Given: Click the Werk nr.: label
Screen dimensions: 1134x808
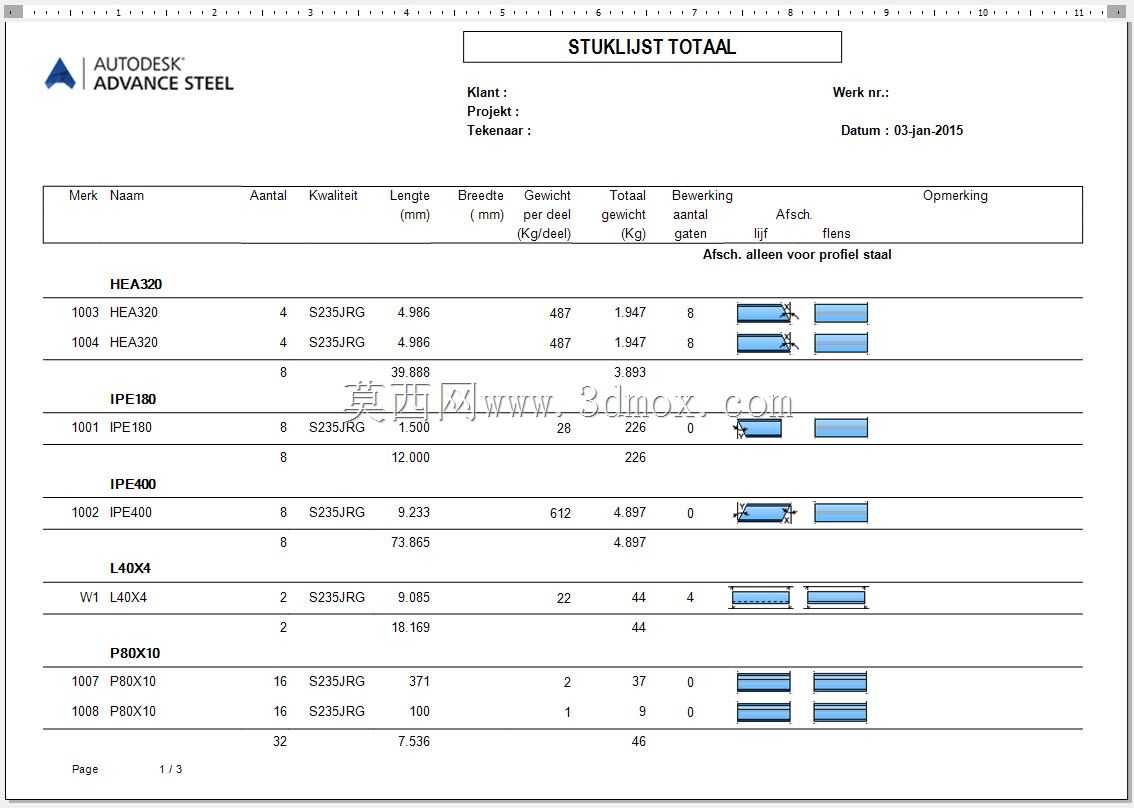Looking at the screenshot, I should pos(861,93).
